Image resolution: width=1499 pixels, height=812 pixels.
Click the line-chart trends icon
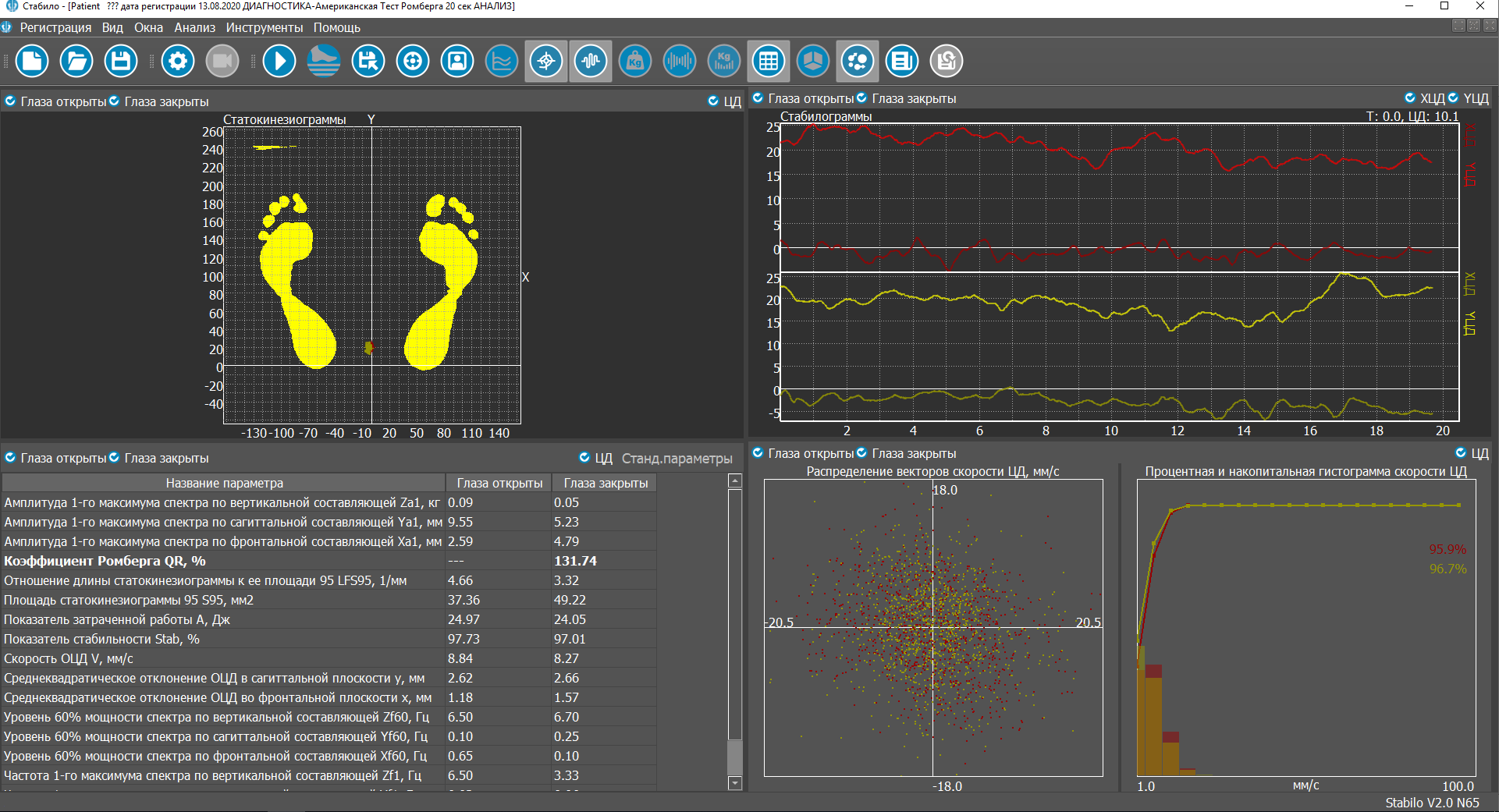[502, 61]
